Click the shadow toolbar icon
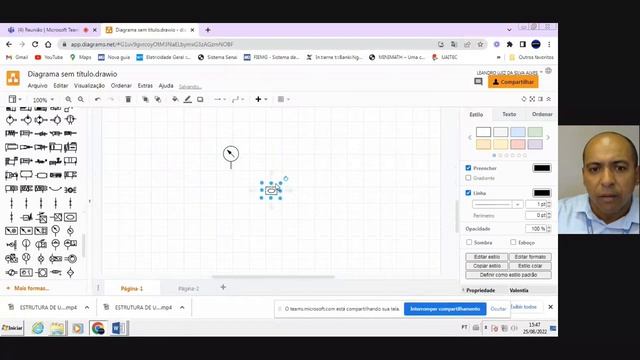This screenshot has height=360, width=640. click(200, 99)
